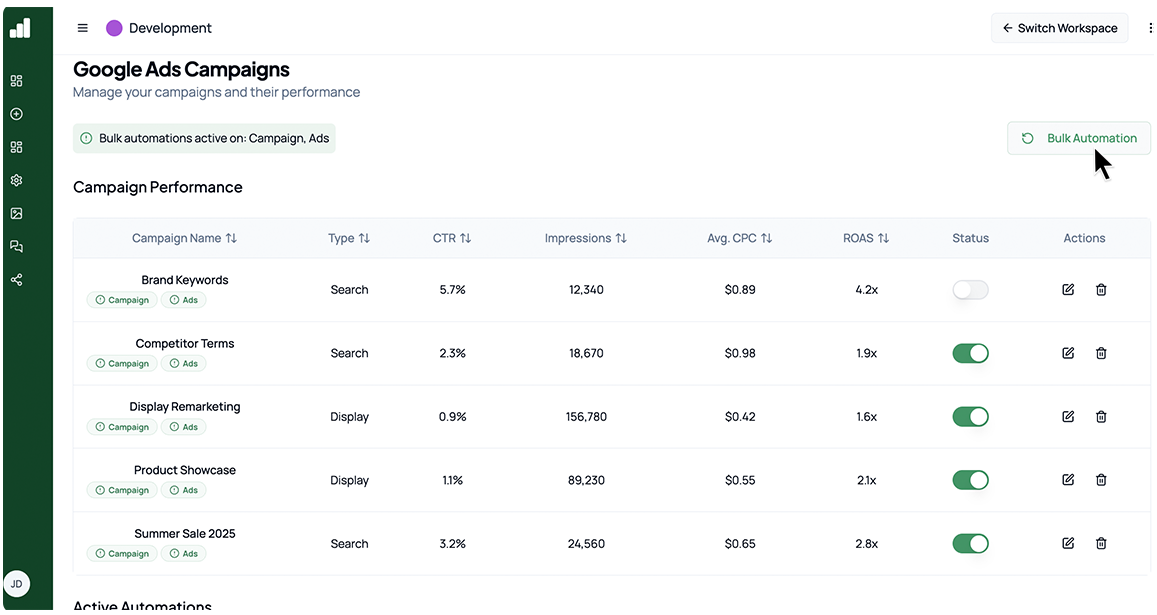
Task: Sort by Avg. CPC column
Action: [x=739, y=238]
